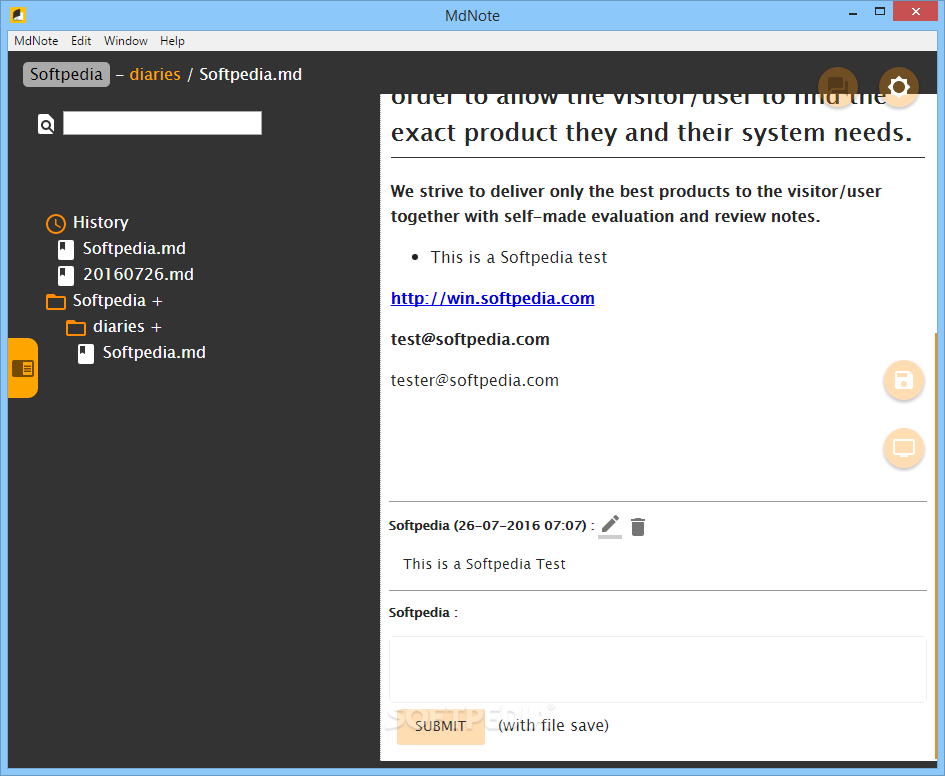Click the diaries folder icon in tree
The height and width of the screenshot is (776, 945).
pyautogui.click(x=76, y=327)
